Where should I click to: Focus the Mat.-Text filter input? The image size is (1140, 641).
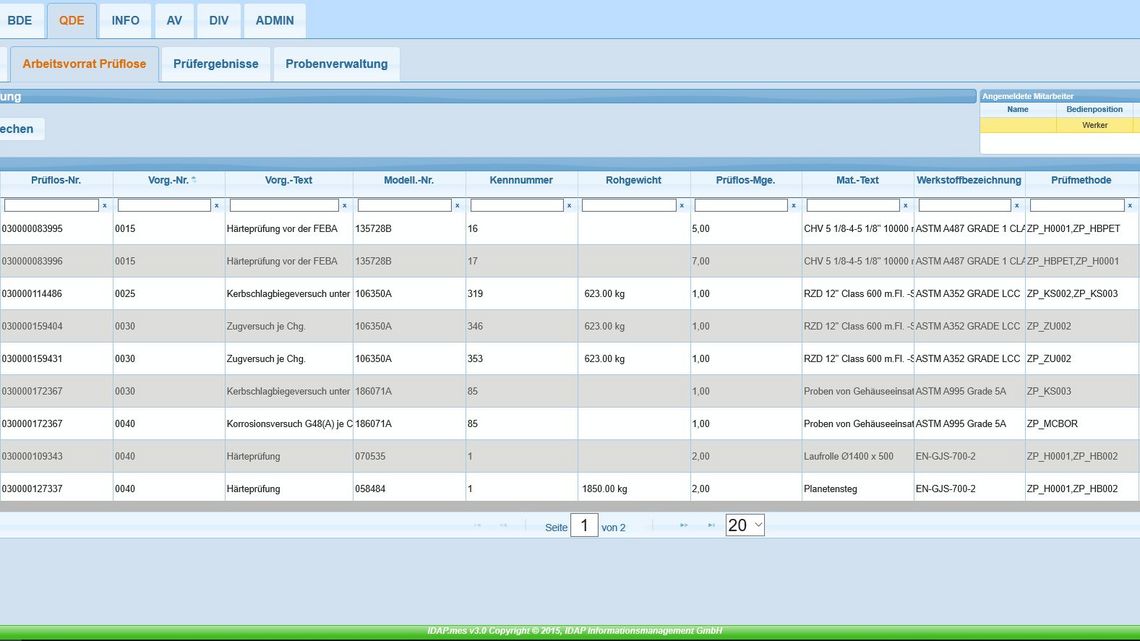coord(853,206)
